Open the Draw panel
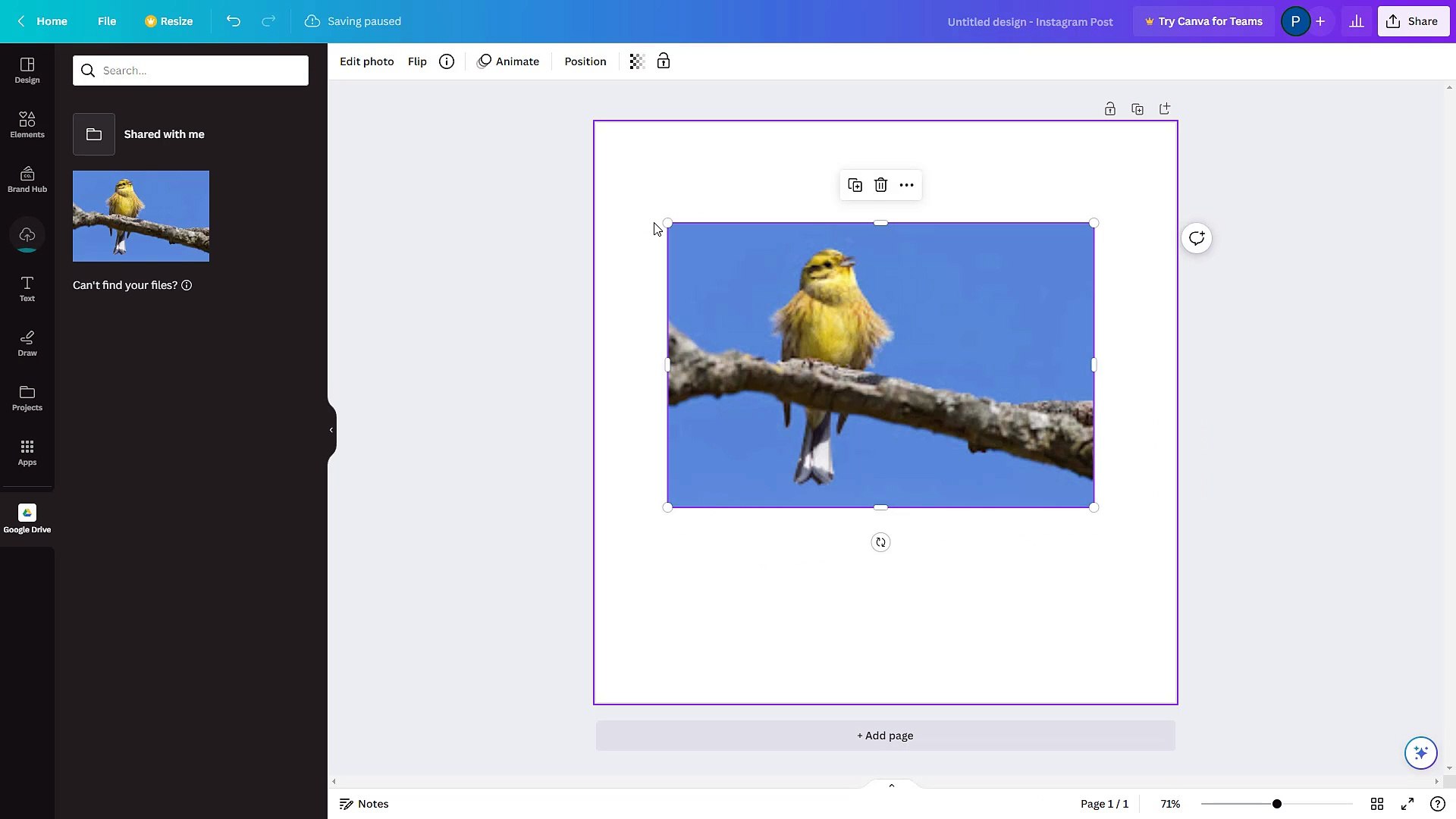 27,343
